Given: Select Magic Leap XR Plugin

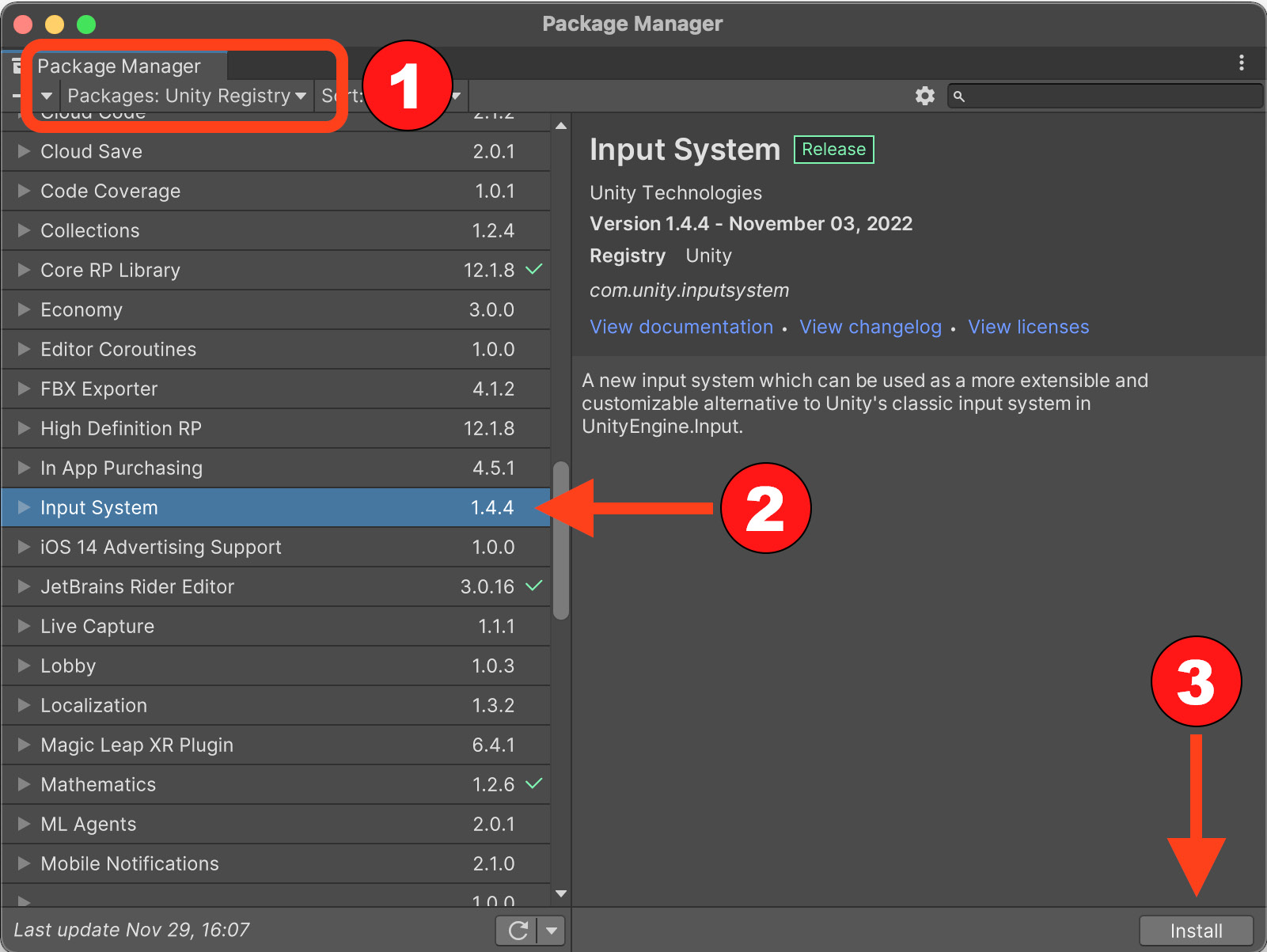Looking at the screenshot, I should 275,745.
